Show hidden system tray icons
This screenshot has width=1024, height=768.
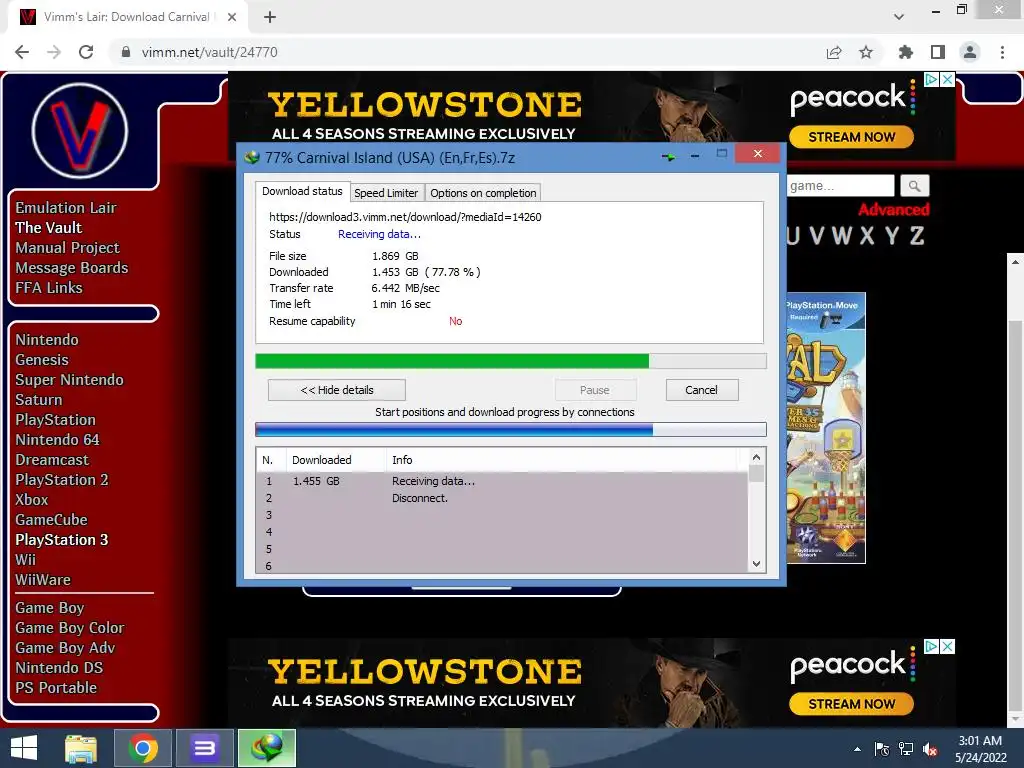click(857, 749)
